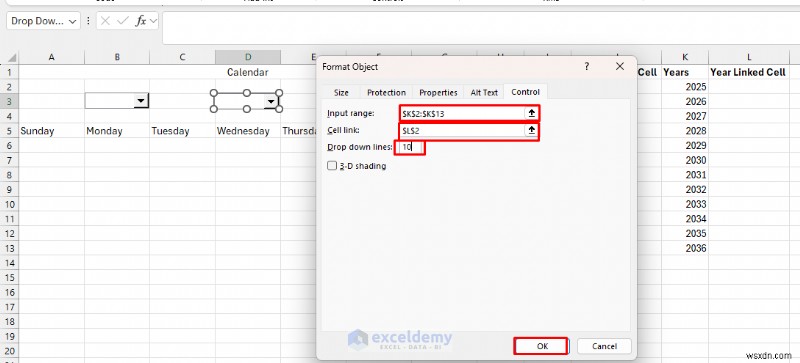Click the three-dot handle beside Name Box

88,21
